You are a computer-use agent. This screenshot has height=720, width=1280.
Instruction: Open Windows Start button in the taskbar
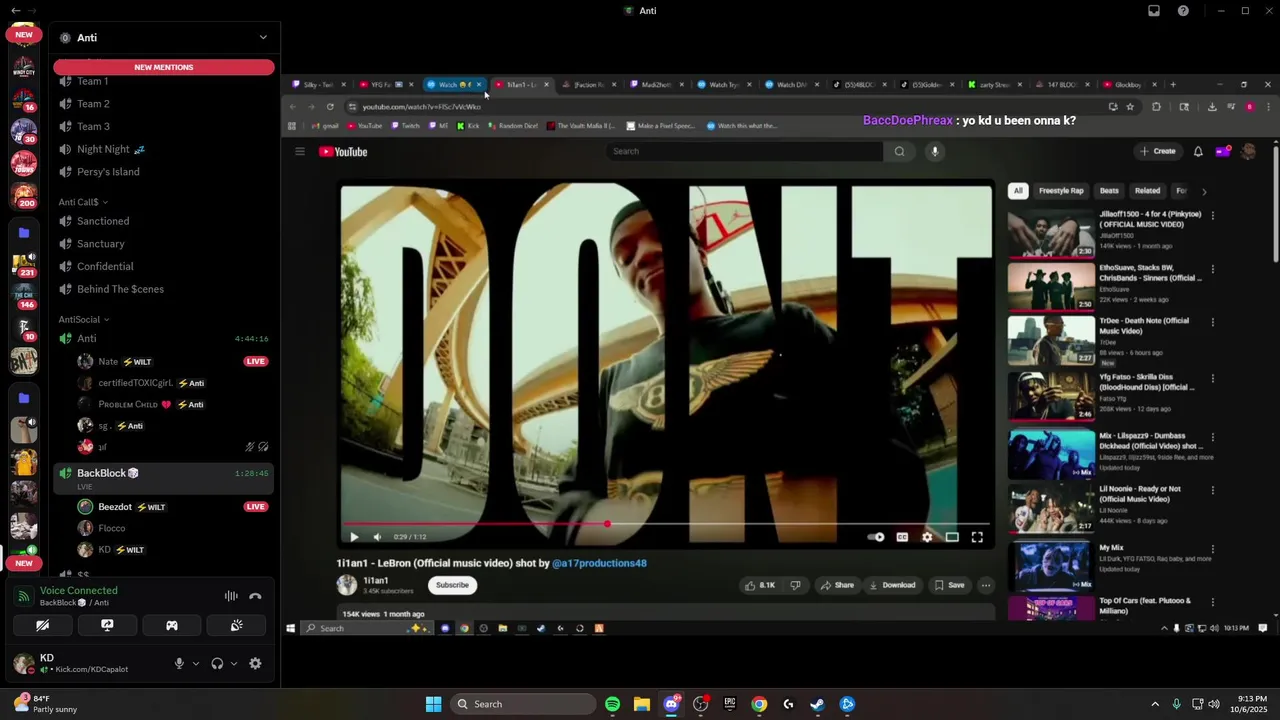coord(433,704)
